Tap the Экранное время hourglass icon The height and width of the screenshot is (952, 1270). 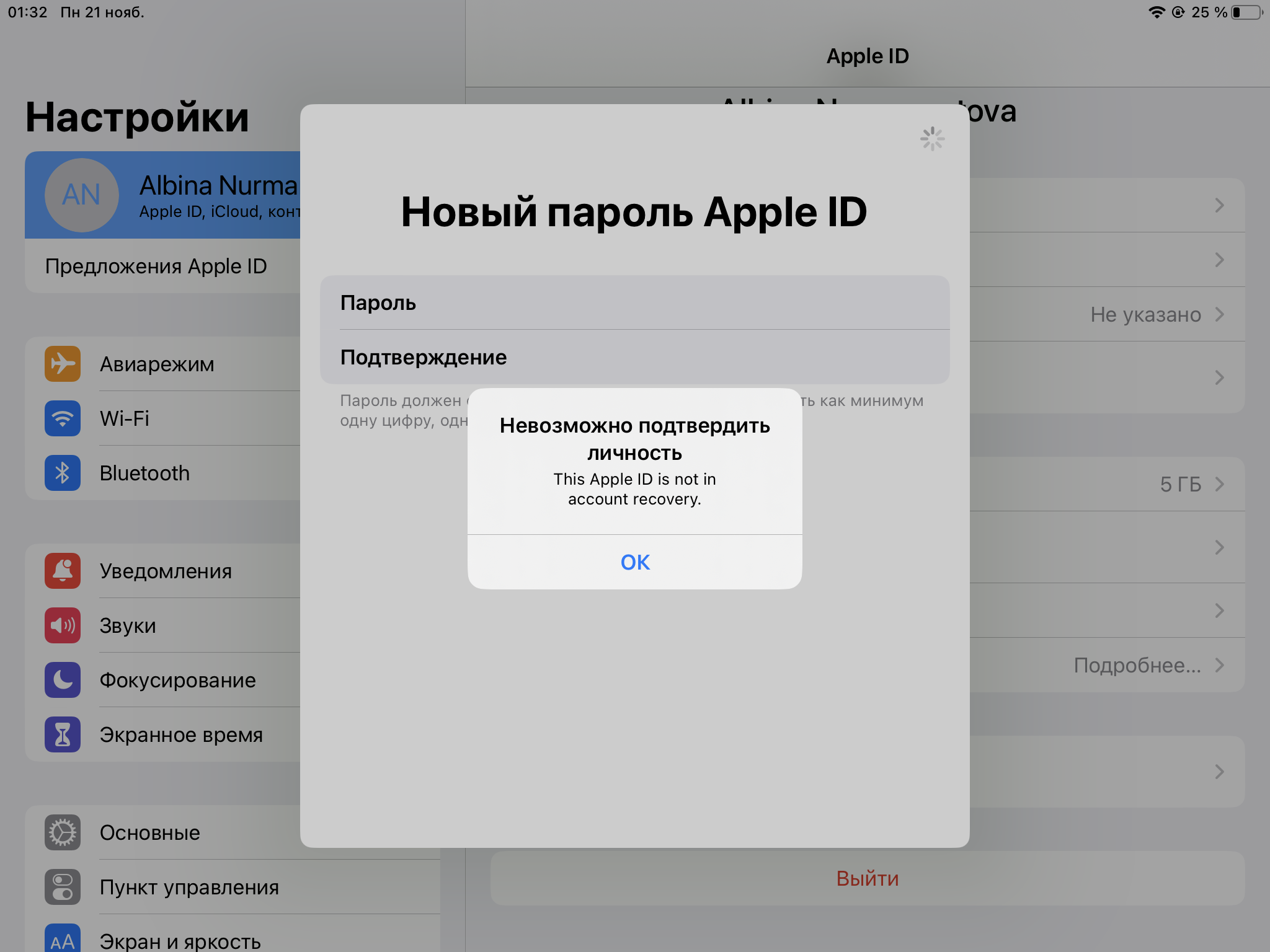[63, 734]
